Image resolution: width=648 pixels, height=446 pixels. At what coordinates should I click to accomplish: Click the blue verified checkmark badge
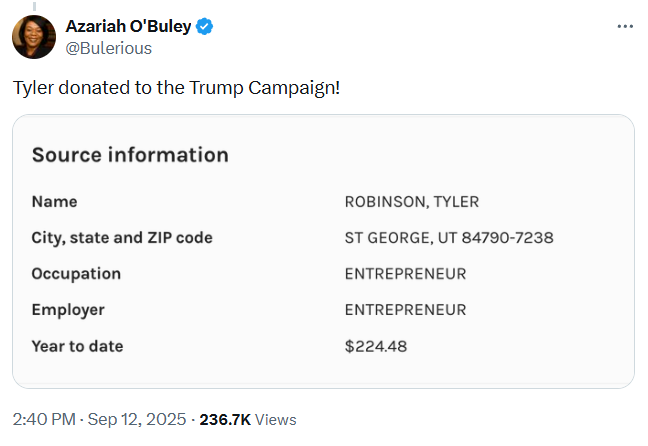pos(204,27)
